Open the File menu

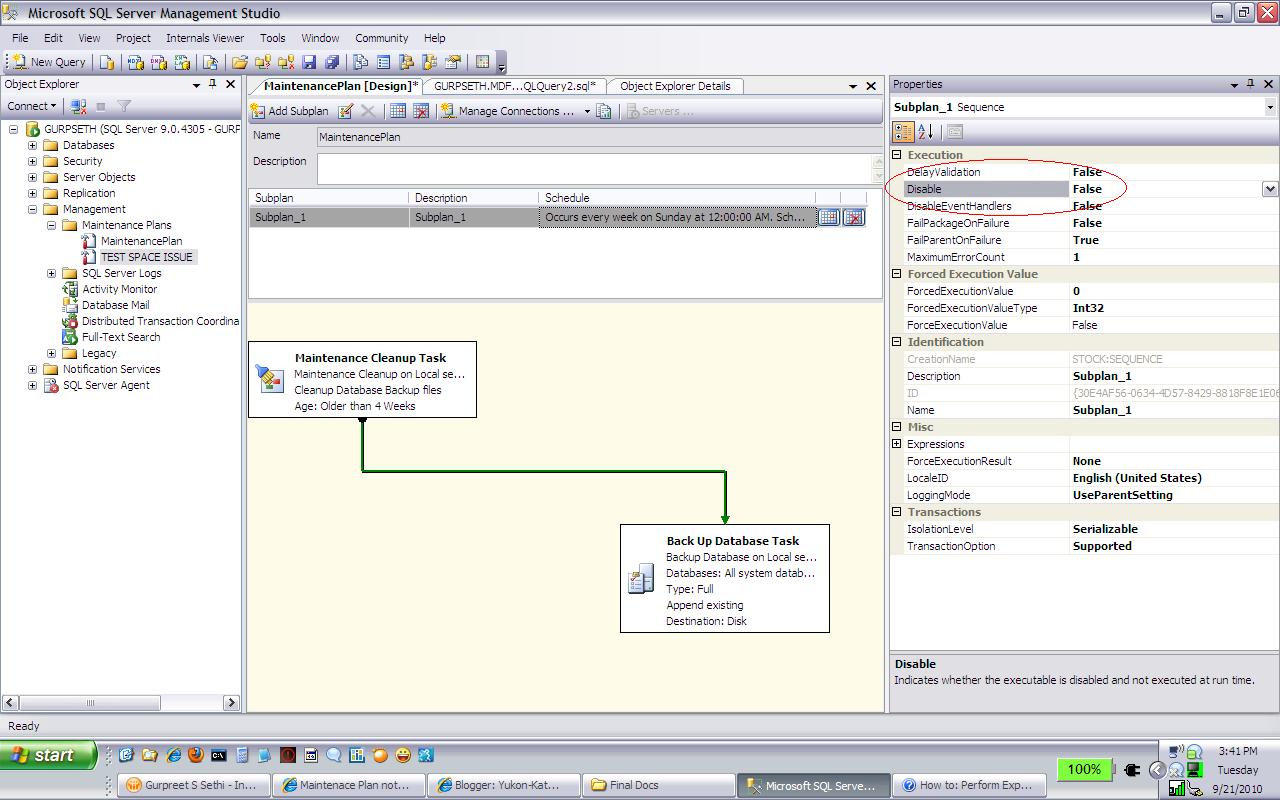click(20, 38)
